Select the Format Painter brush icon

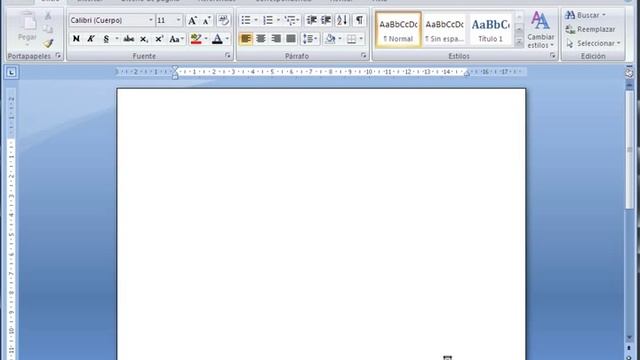pyautogui.click(x=48, y=43)
